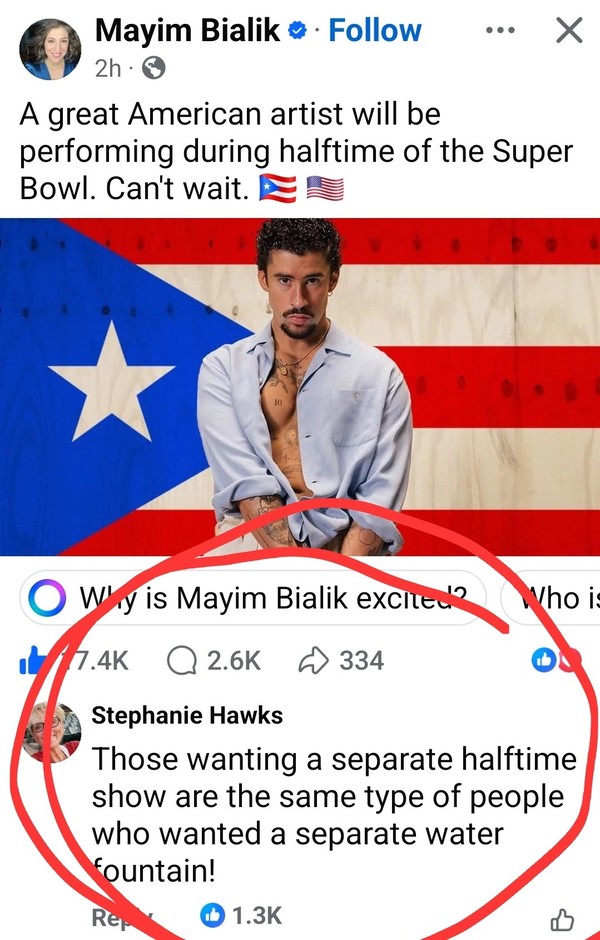Follow Mayim Bialik
Image resolution: width=600 pixels, height=940 pixels.
(375, 31)
